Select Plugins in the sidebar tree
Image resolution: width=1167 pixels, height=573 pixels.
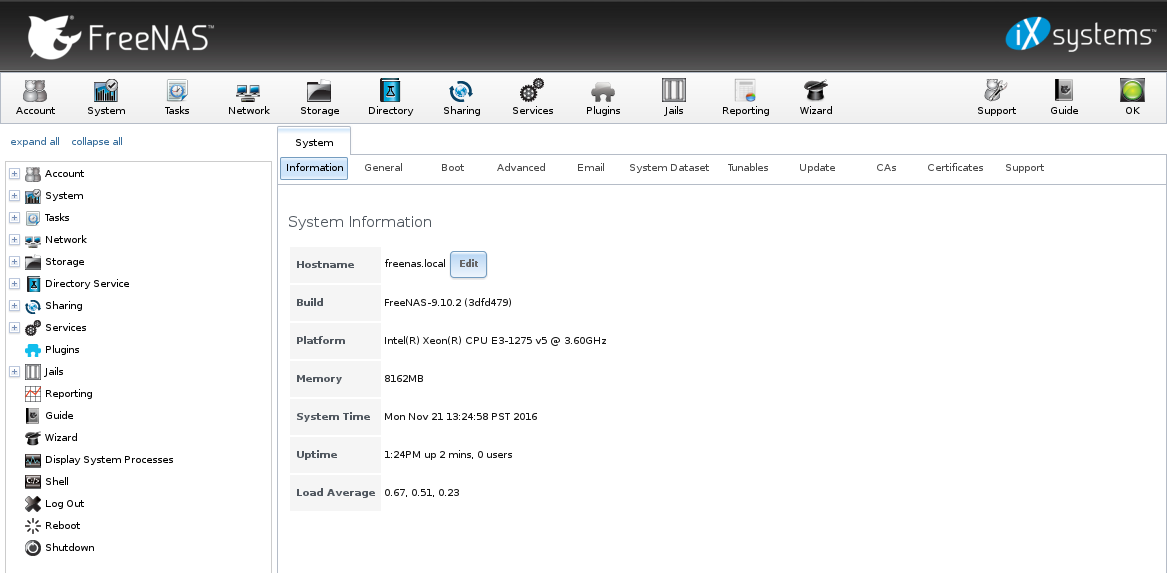click(x=62, y=350)
